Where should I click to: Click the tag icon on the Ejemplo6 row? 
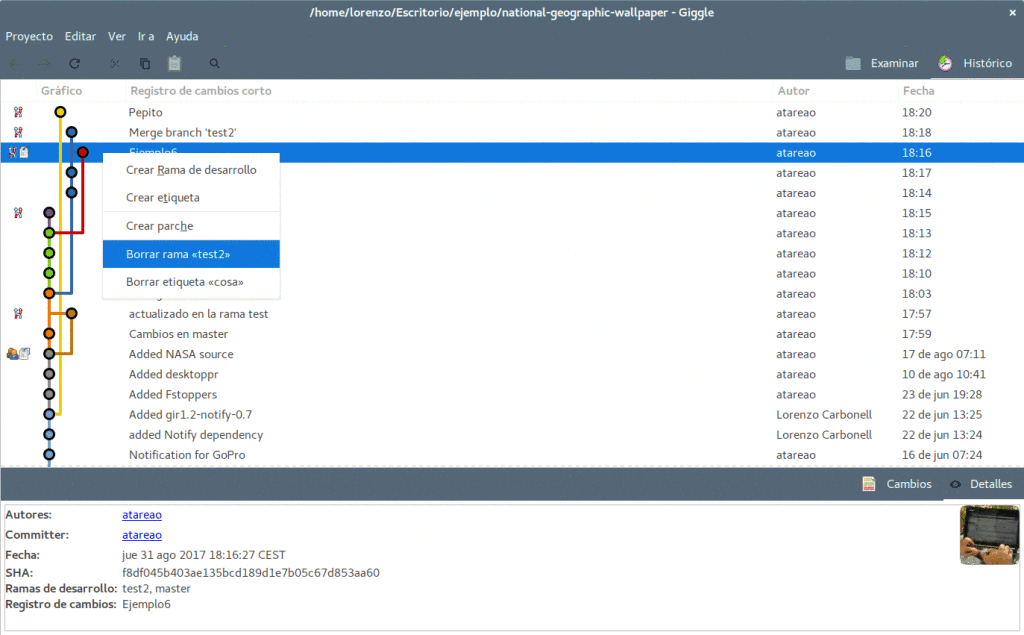24,152
